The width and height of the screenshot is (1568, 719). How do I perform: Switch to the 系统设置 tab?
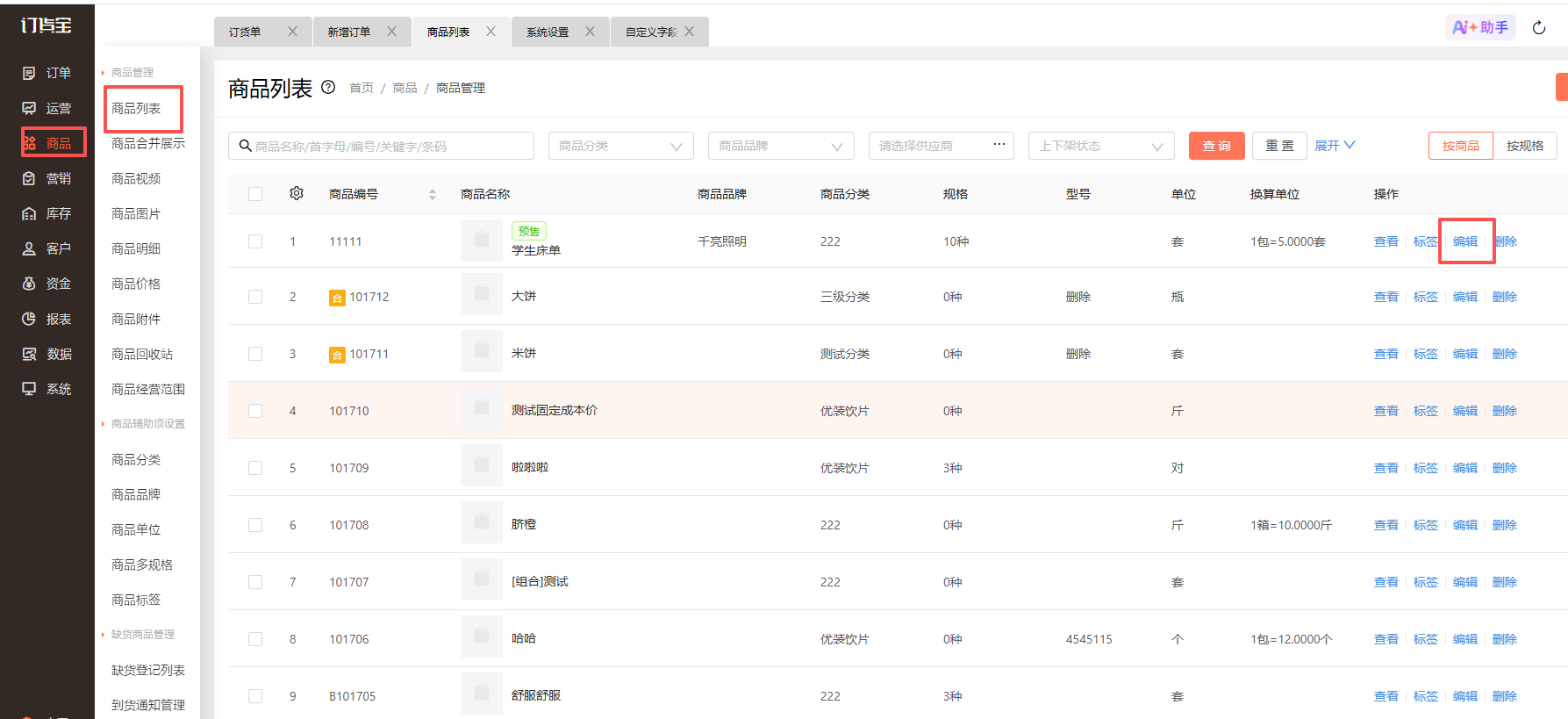pyautogui.click(x=548, y=32)
